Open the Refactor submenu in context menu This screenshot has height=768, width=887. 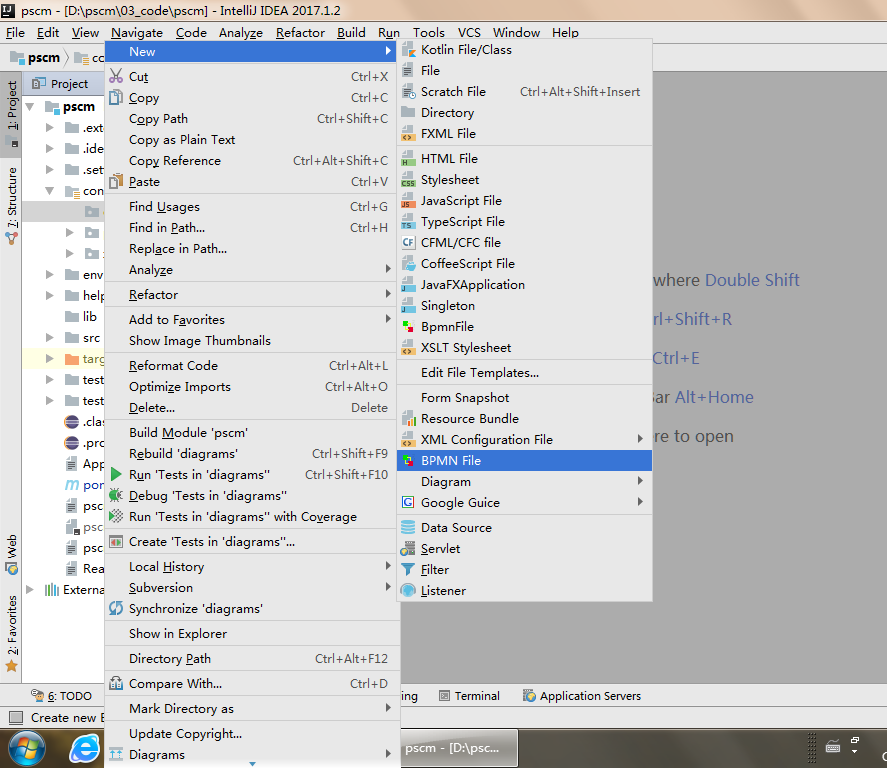pyautogui.click(x=252, y=295)
